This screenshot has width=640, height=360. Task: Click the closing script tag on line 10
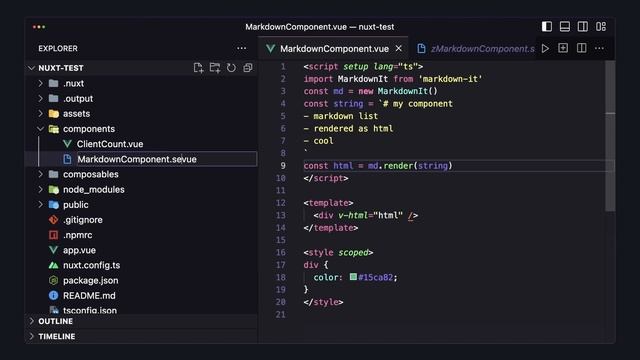(326, 178)
